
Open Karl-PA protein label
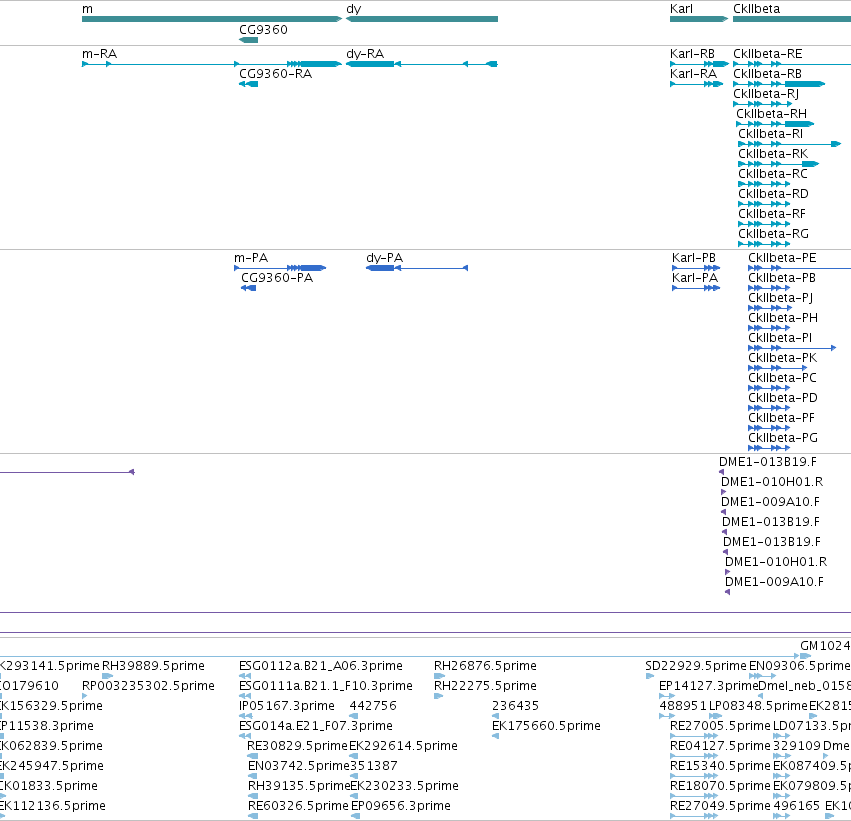[695, 278]
